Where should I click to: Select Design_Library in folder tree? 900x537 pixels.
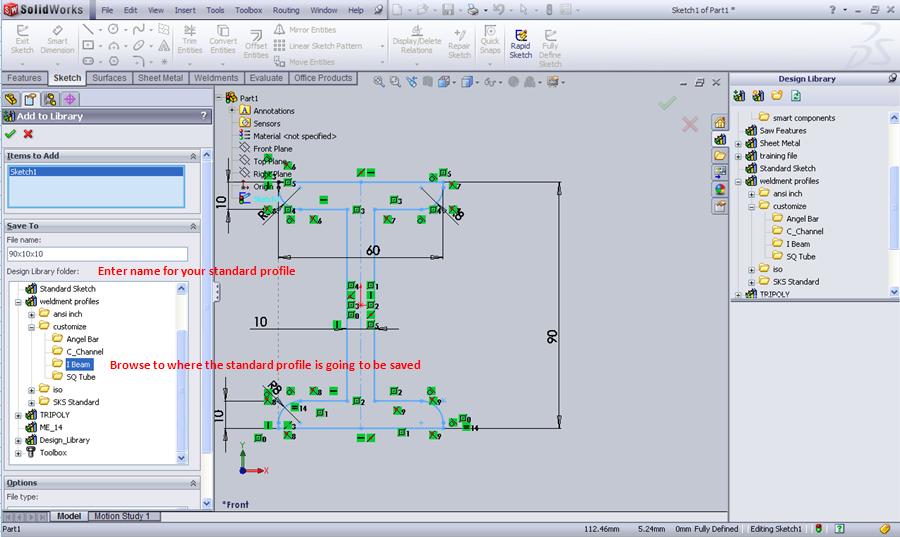64,440
